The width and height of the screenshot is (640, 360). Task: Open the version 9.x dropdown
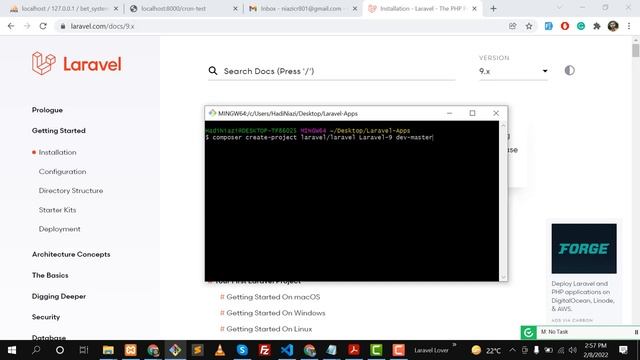[513, 71]
